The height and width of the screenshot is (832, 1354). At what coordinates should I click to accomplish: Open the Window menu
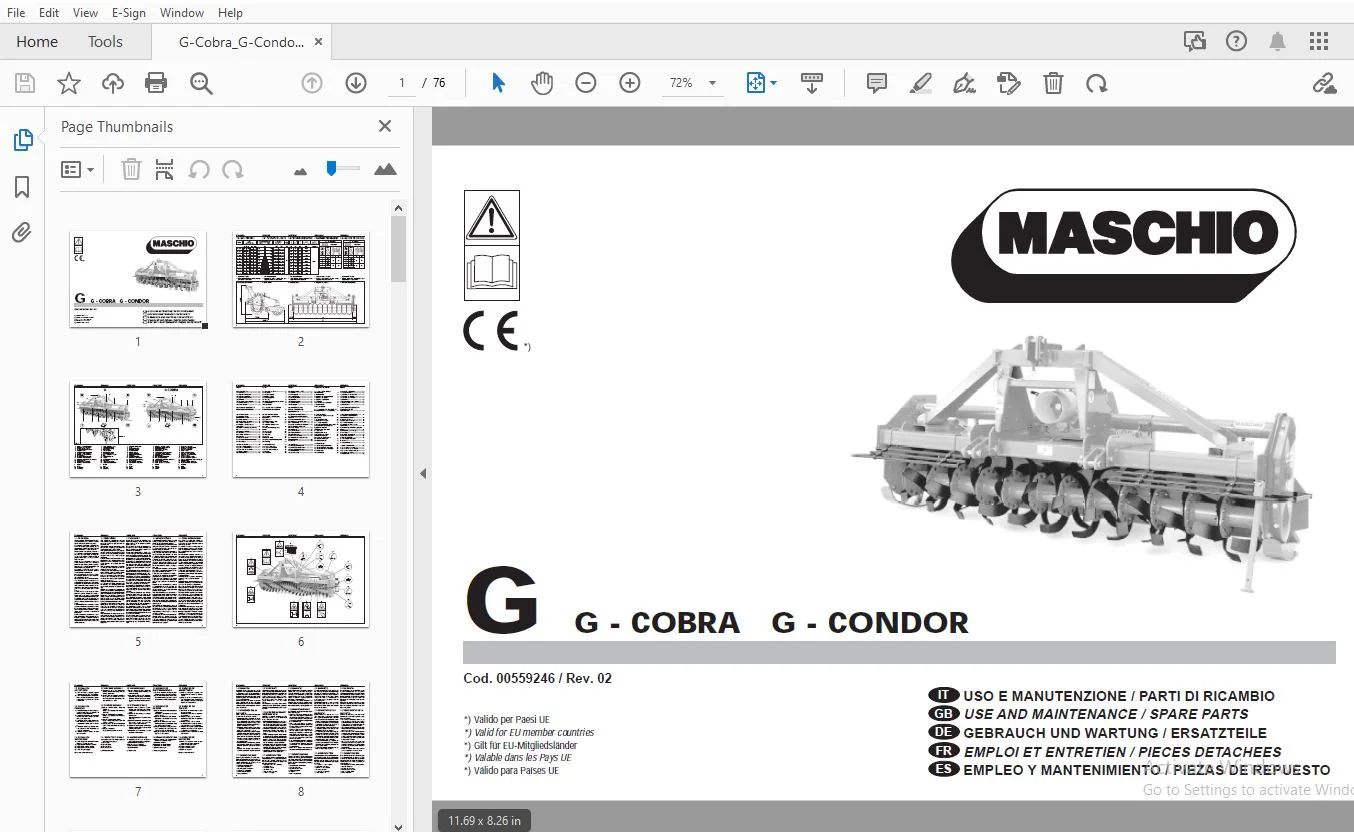point(182,13)
